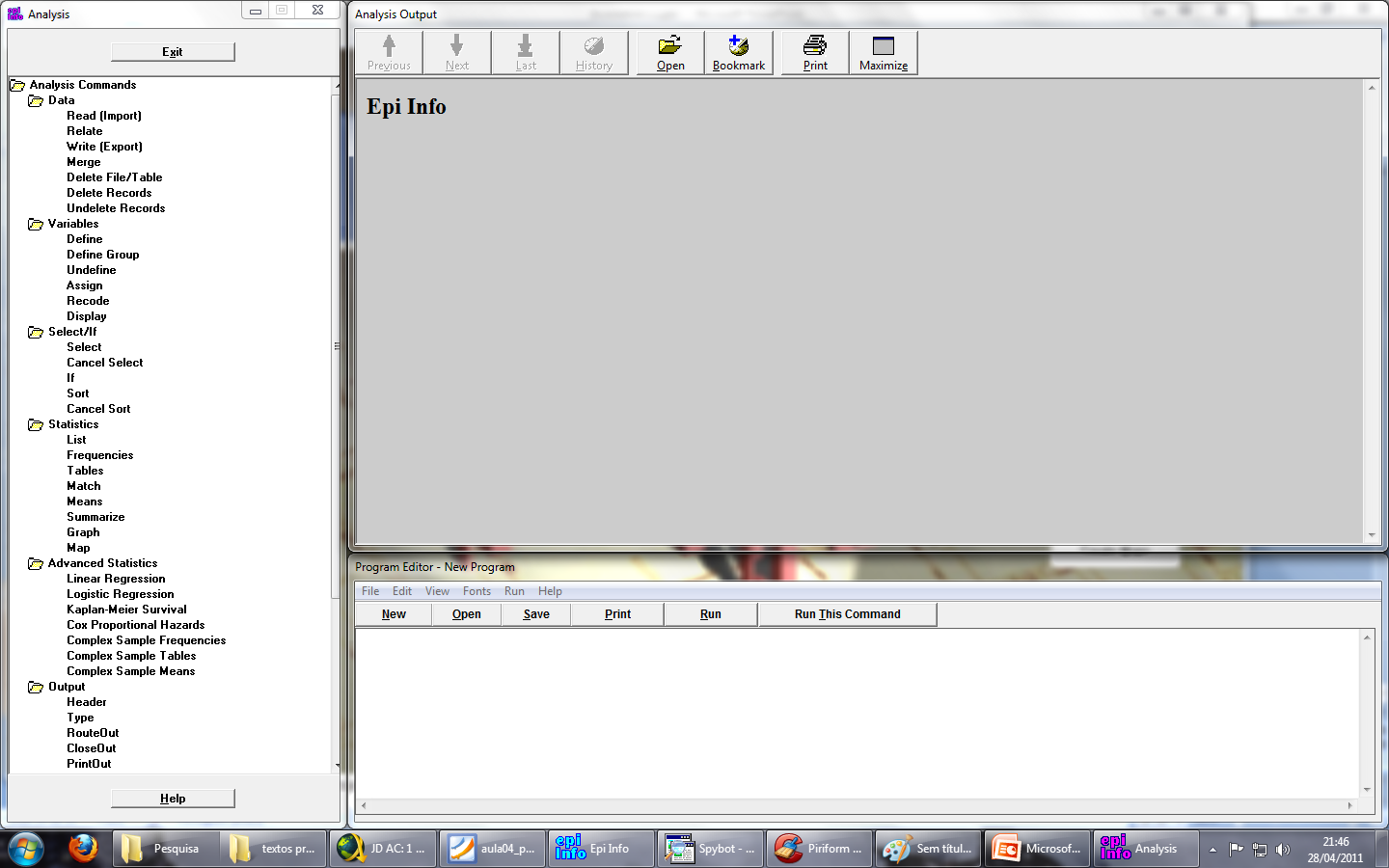Collapse the Analysis Commands root folder

pos(17,85)
